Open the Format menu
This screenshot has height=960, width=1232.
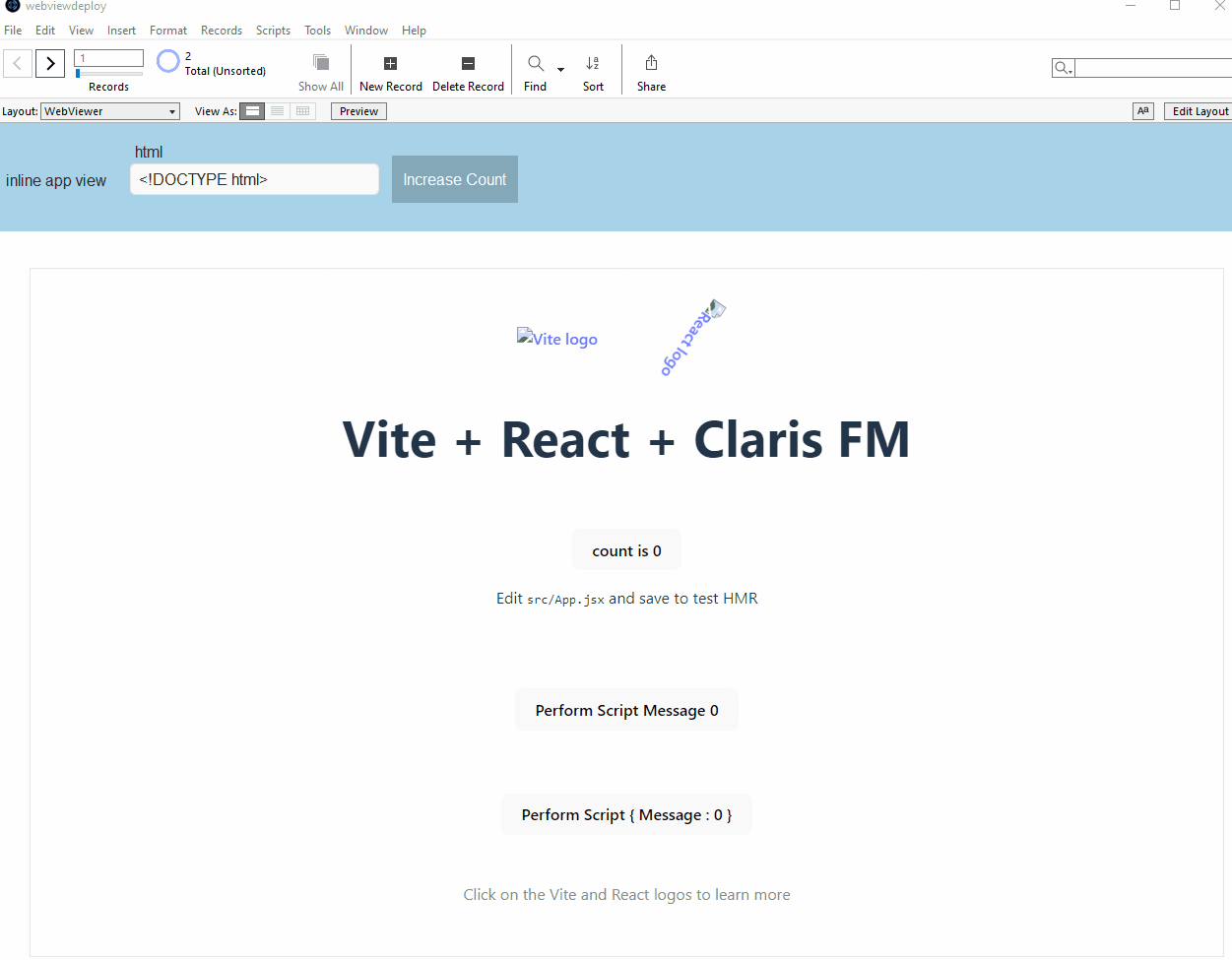click(x=168, y=31)
